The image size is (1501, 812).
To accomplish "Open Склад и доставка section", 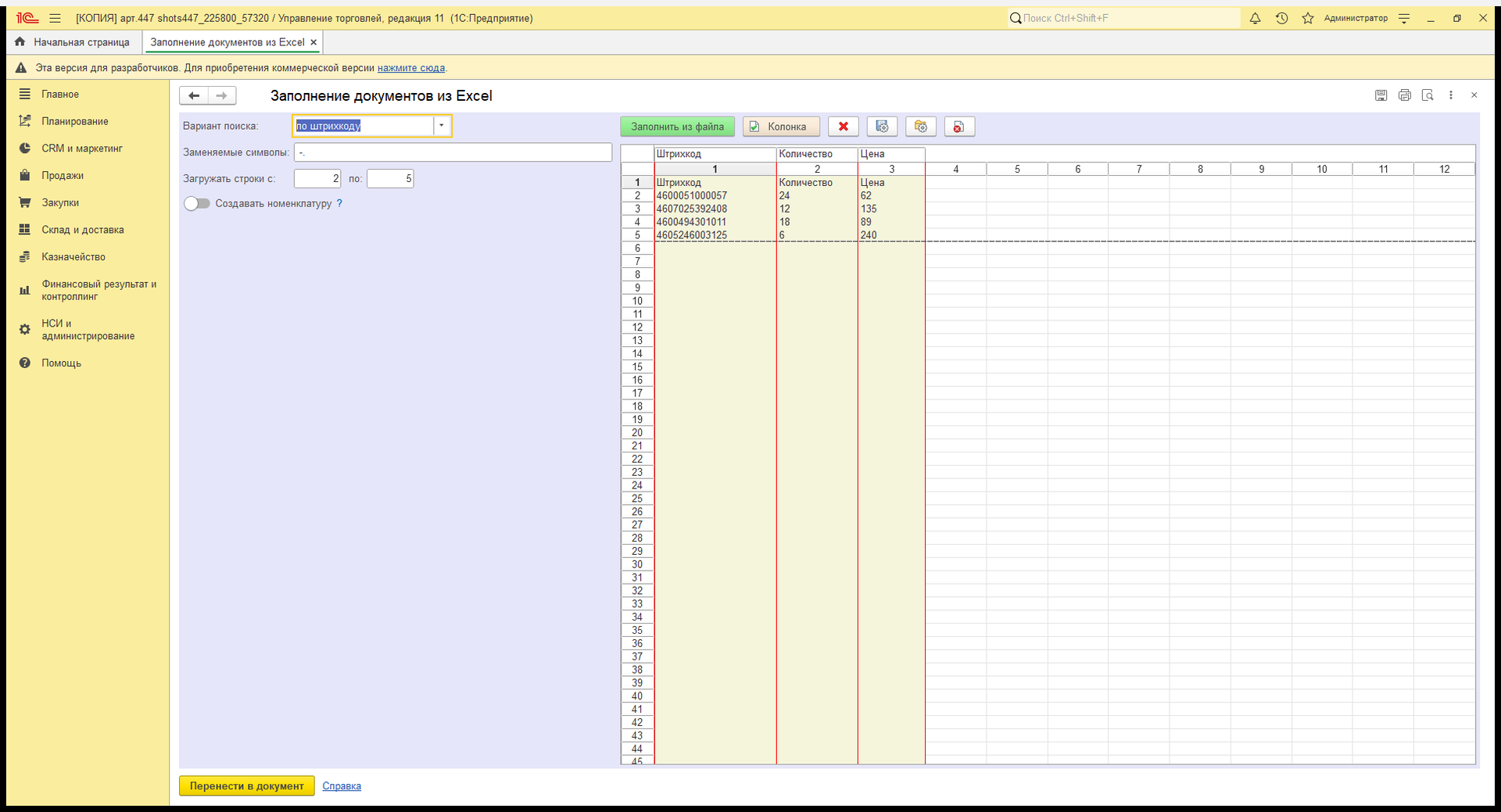I will click(x=83, y=230).
